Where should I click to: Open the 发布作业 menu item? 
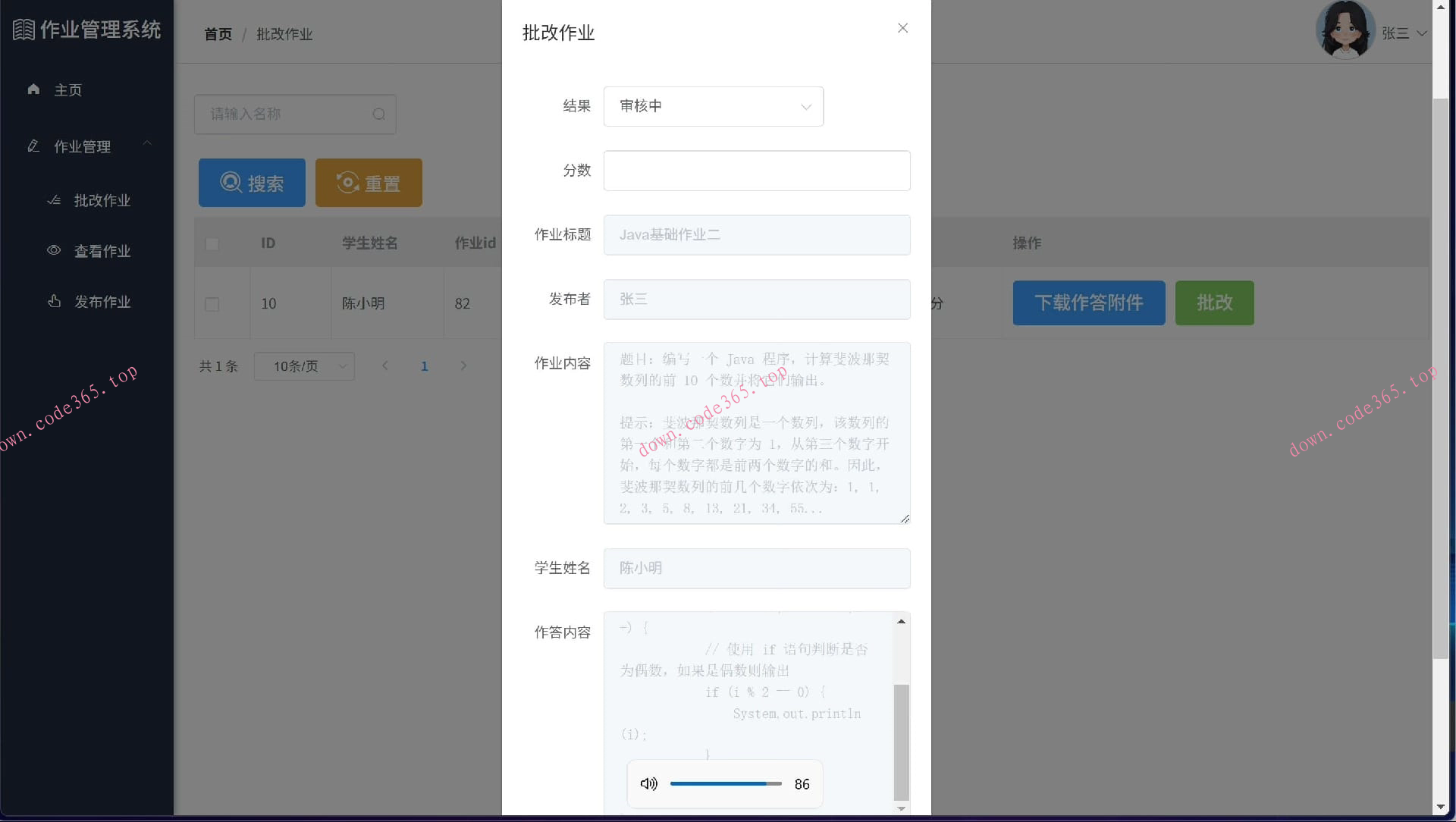(102, 302)
